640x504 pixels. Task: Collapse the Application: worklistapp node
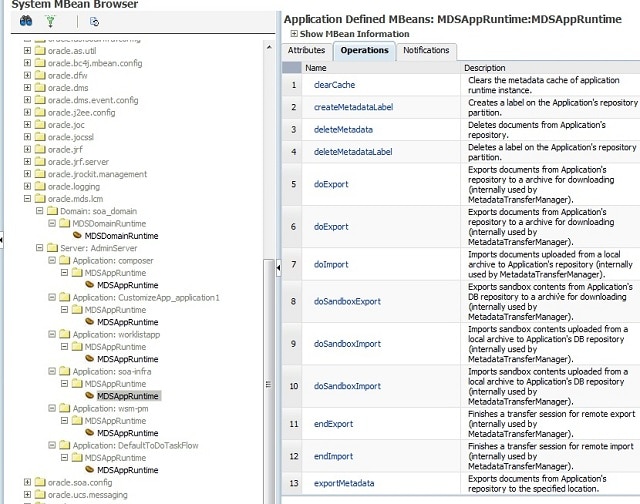52,334
